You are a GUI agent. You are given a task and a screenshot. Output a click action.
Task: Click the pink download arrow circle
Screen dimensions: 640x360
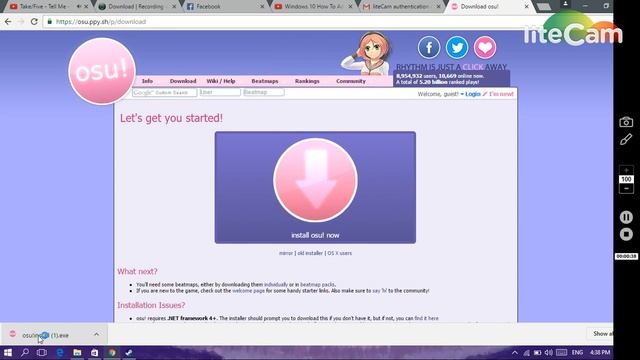[315, 180]
